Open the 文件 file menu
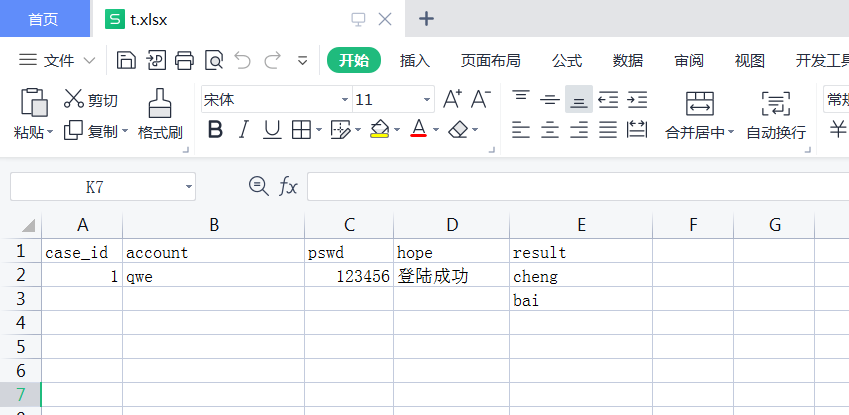The width and height of the screenshot is (849, 415). [57, 60]
